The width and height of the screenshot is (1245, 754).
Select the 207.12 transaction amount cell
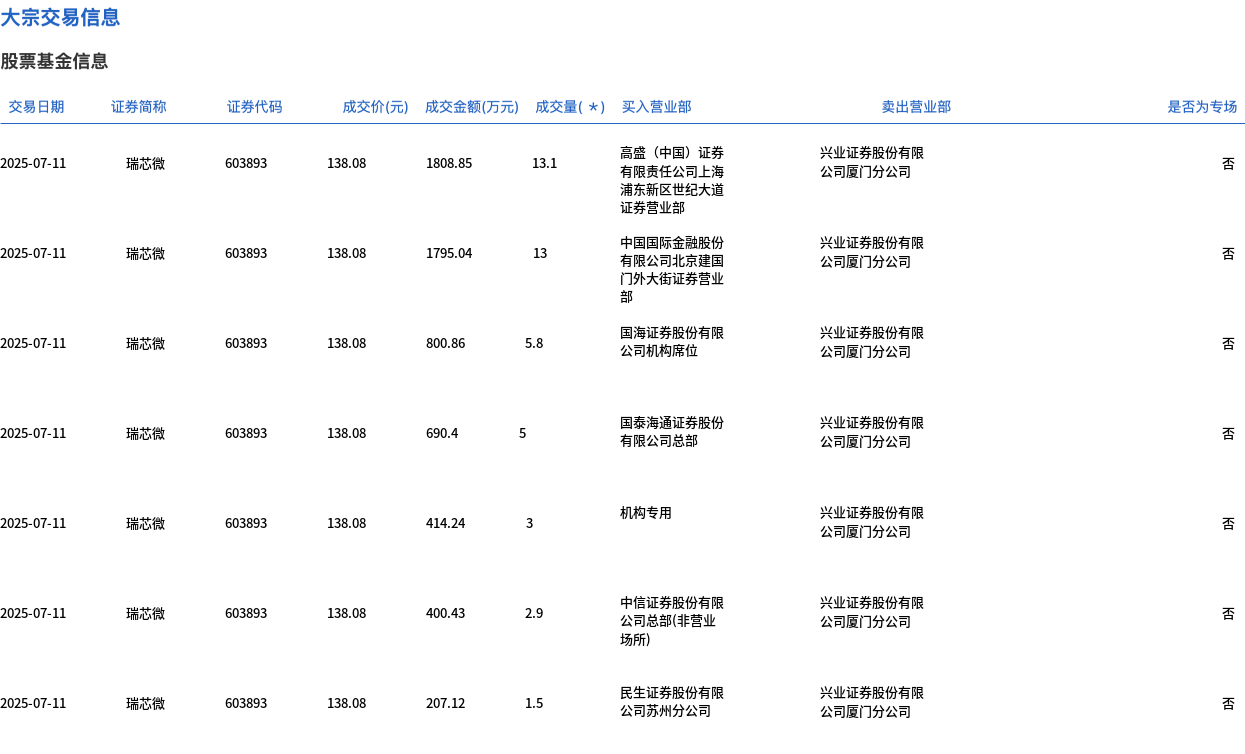(445, 703)
